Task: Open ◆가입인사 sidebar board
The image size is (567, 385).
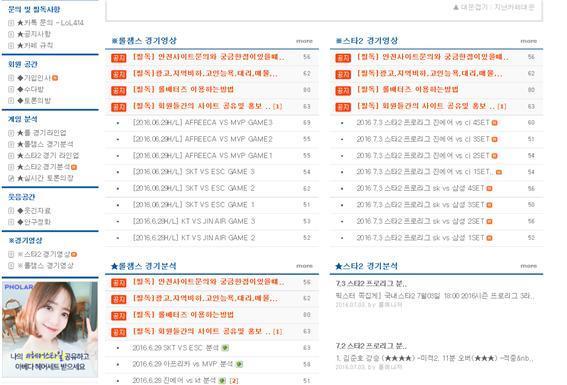Action: 34,78
